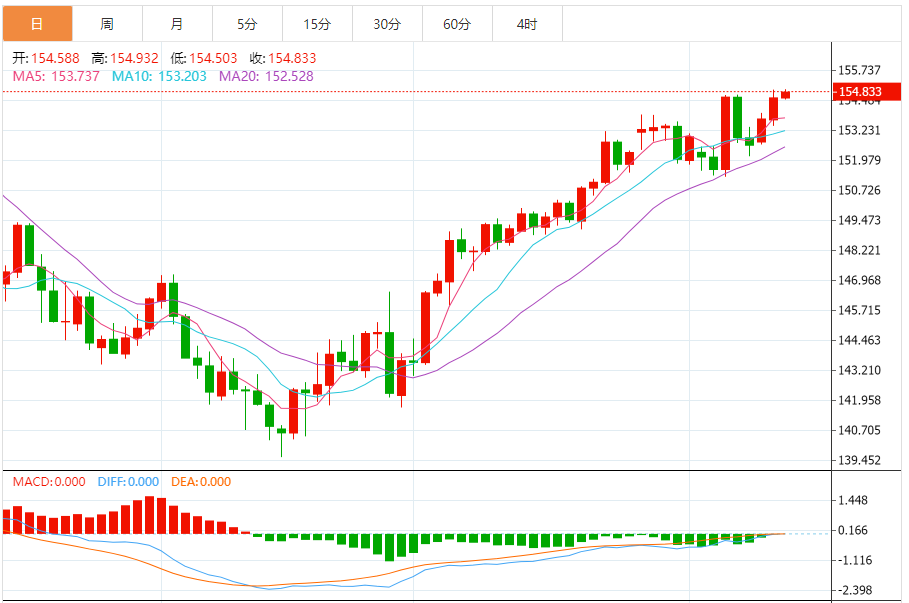Select the MACD value label
Image resolution: width=909 pixels, height=603 pixels.
(x=50, y=482)
